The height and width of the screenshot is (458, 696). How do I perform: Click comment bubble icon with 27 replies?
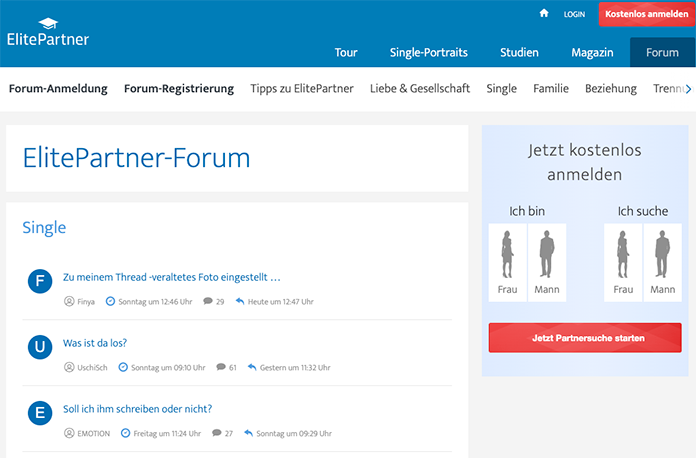pos(217,433)
